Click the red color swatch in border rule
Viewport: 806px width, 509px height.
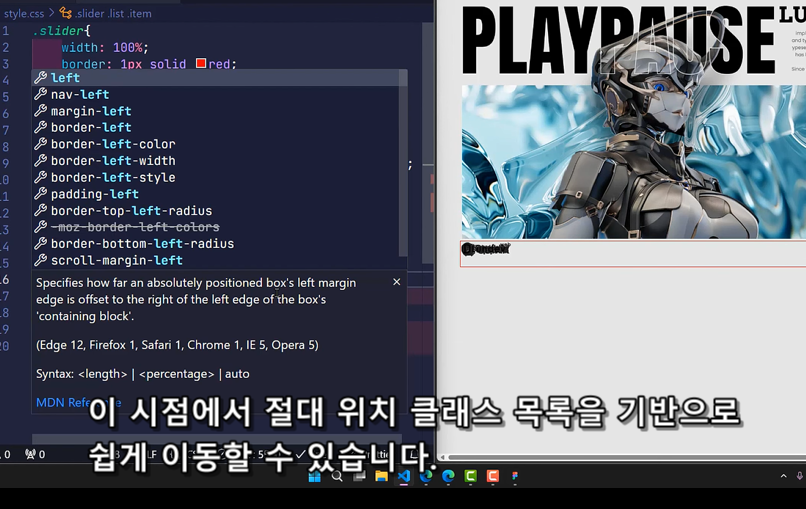click(201, 63)
